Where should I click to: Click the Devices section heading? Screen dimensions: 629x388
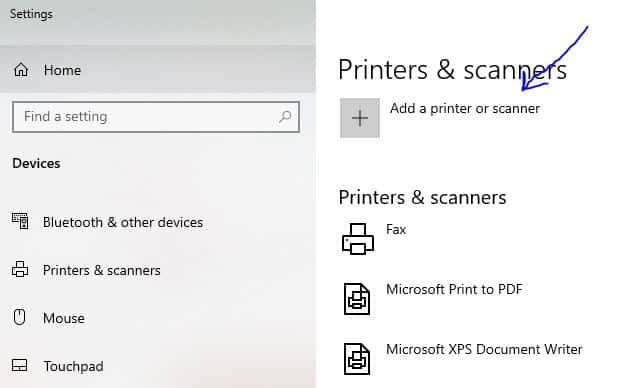coord(37,163)
